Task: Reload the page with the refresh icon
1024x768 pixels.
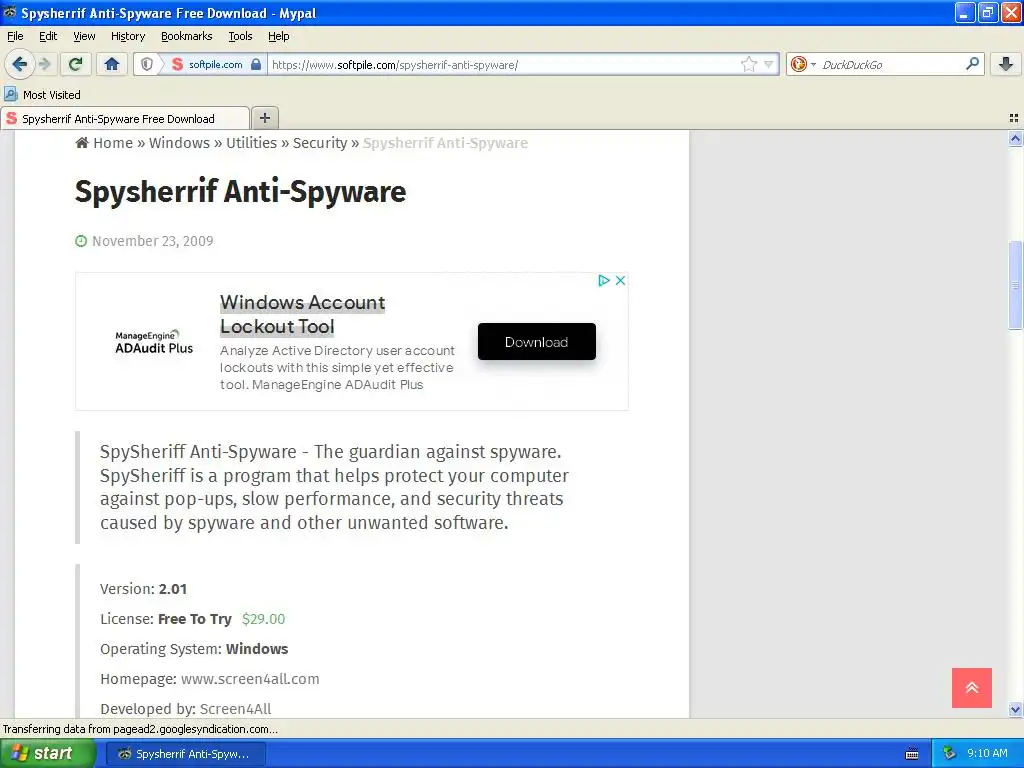Action: (76, 64)
